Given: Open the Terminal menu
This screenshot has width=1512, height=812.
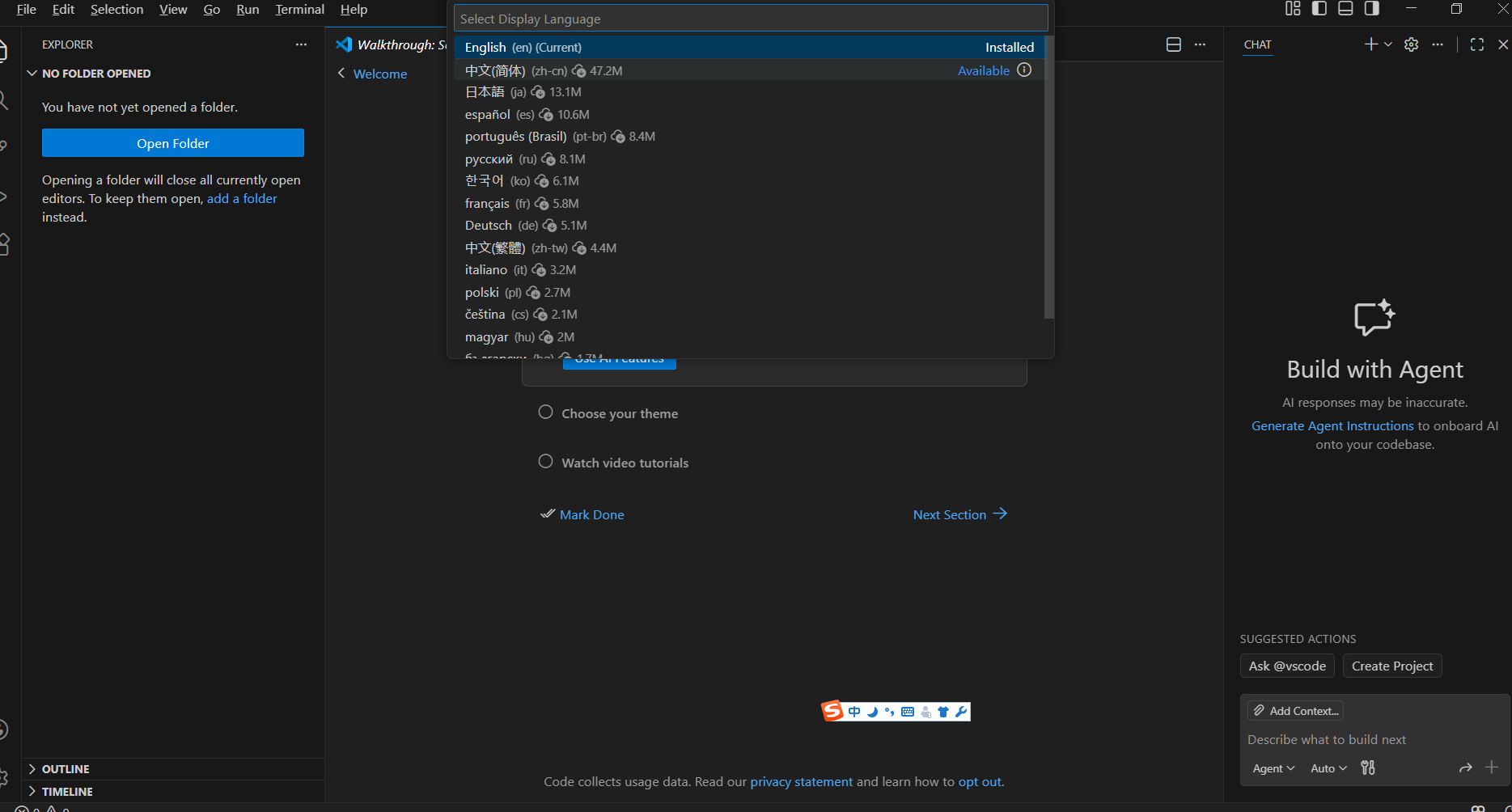Looking at the screenshot, I should [299, 10].
